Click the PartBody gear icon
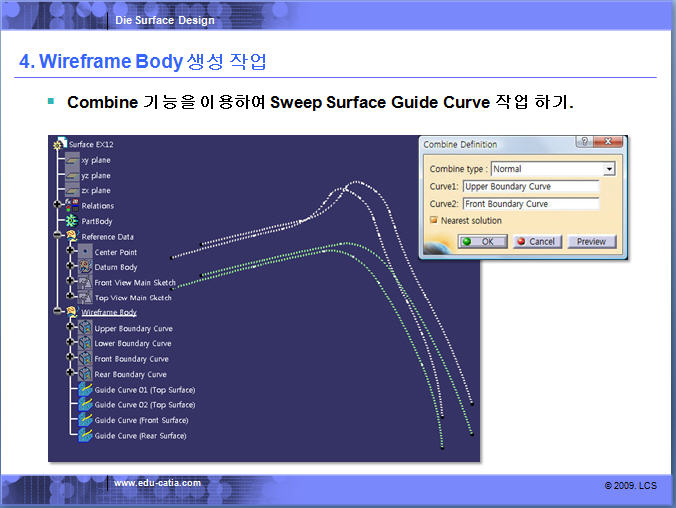Screen dimensions: 676x508 pyautogui.click(x=72, y=221)
